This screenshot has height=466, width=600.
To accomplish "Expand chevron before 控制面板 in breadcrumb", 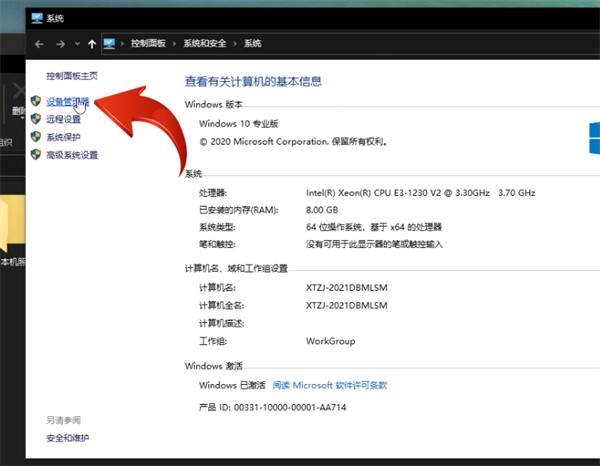I will (122, 44).
